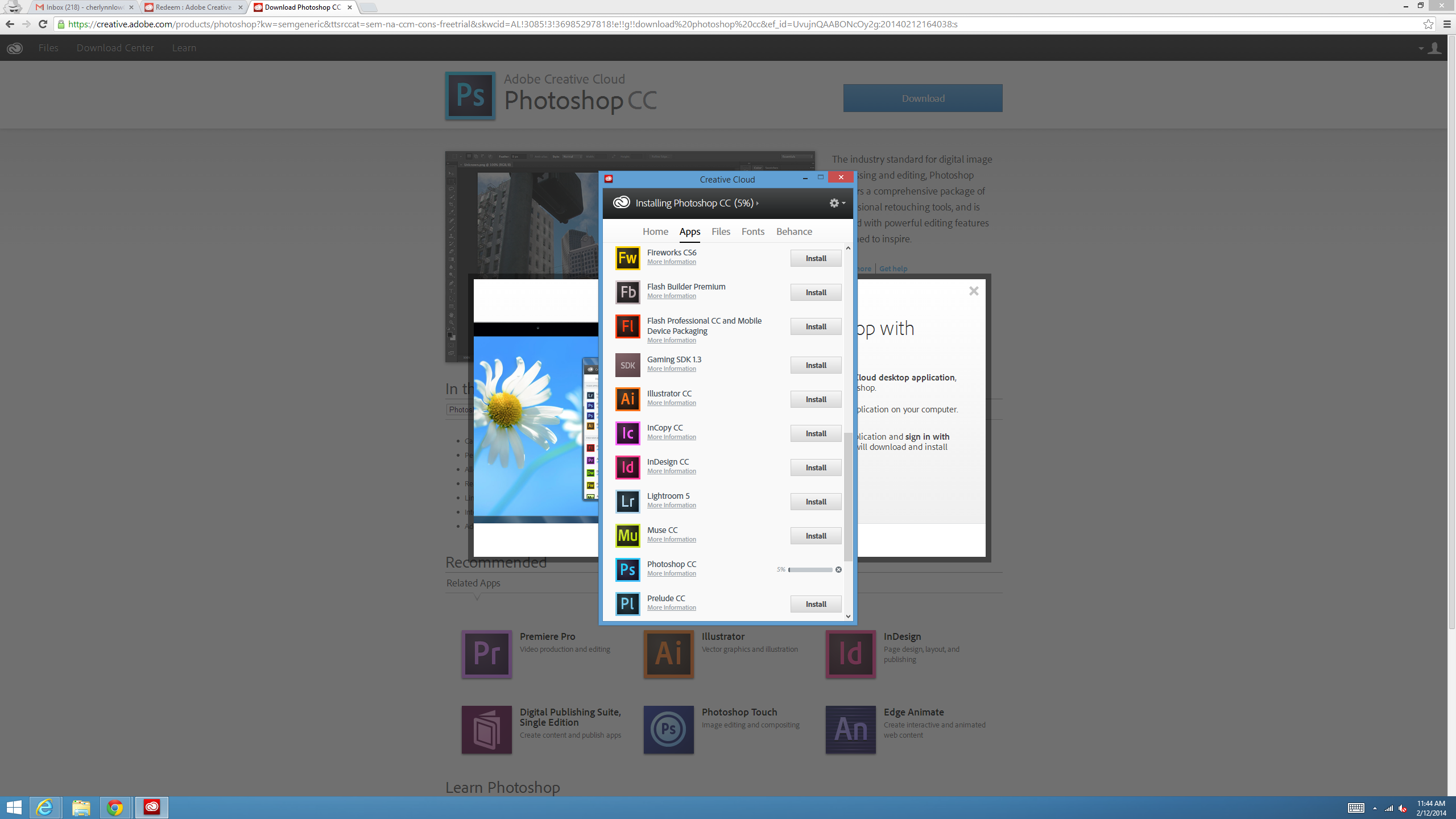Install Illustrator CC application

point(816,399)
